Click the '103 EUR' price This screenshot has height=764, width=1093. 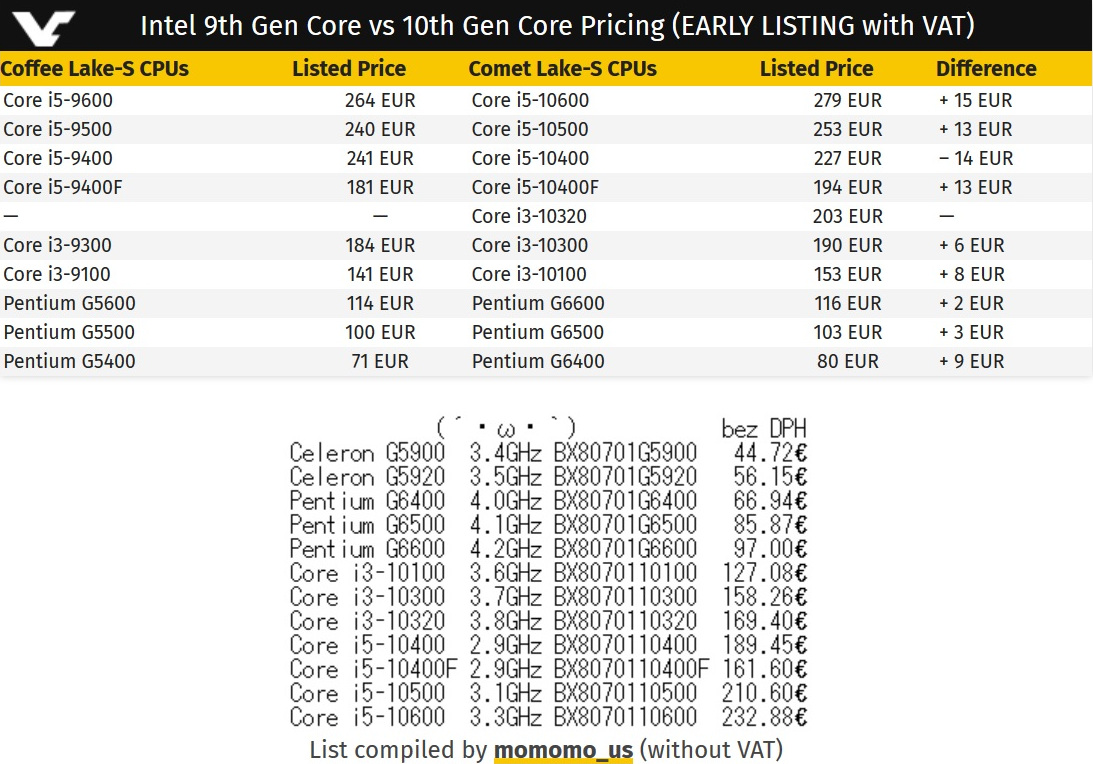pos(848,333)
